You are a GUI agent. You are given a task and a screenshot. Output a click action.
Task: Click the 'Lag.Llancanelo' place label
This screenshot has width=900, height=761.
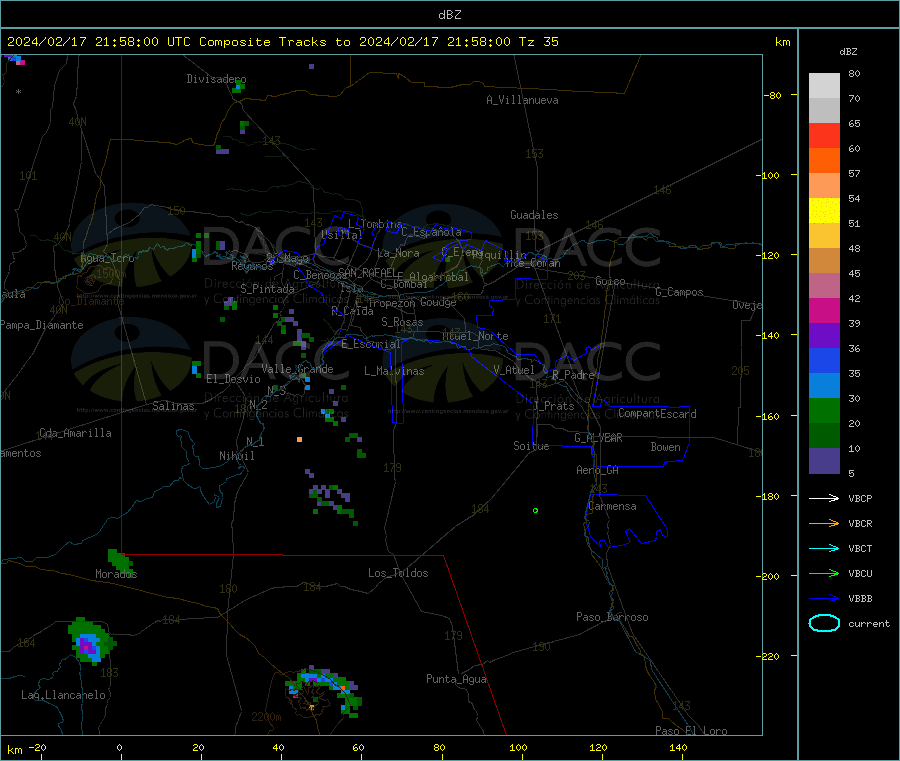[x=63, y=695]
